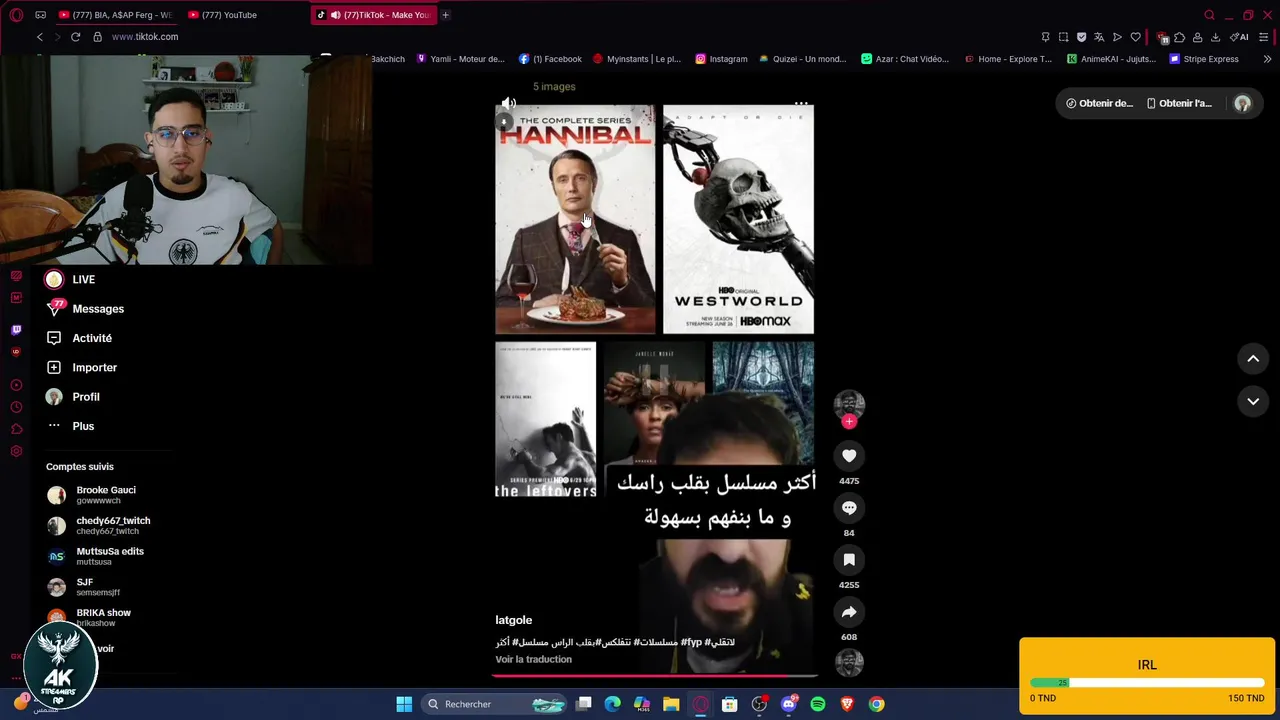This screenshot has height=720, width=1280.
Task: Open Opera tab search magnifier
Action: click(x=1209, y=15)
